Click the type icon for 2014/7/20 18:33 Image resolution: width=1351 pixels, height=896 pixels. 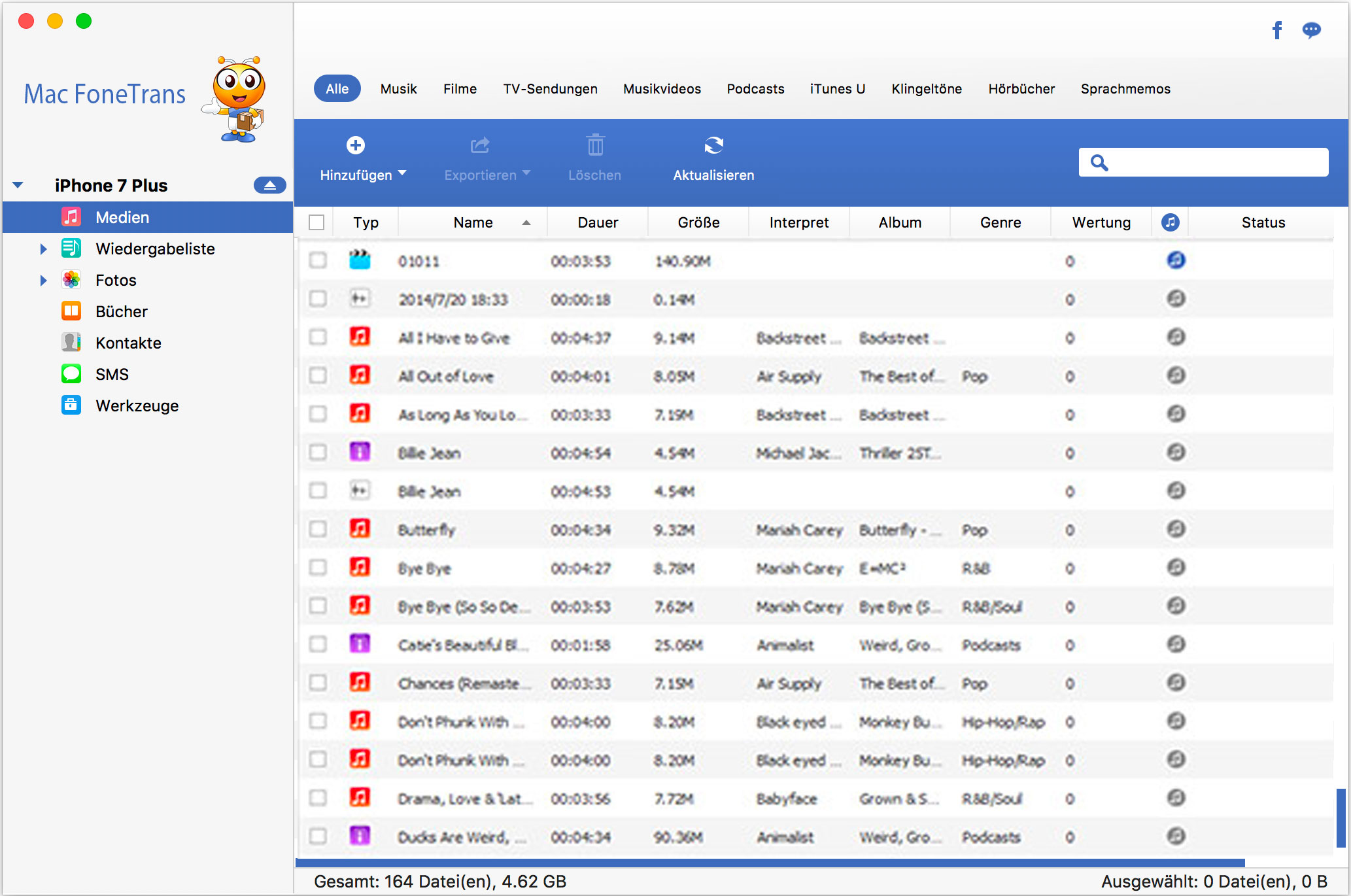(360, 299)
